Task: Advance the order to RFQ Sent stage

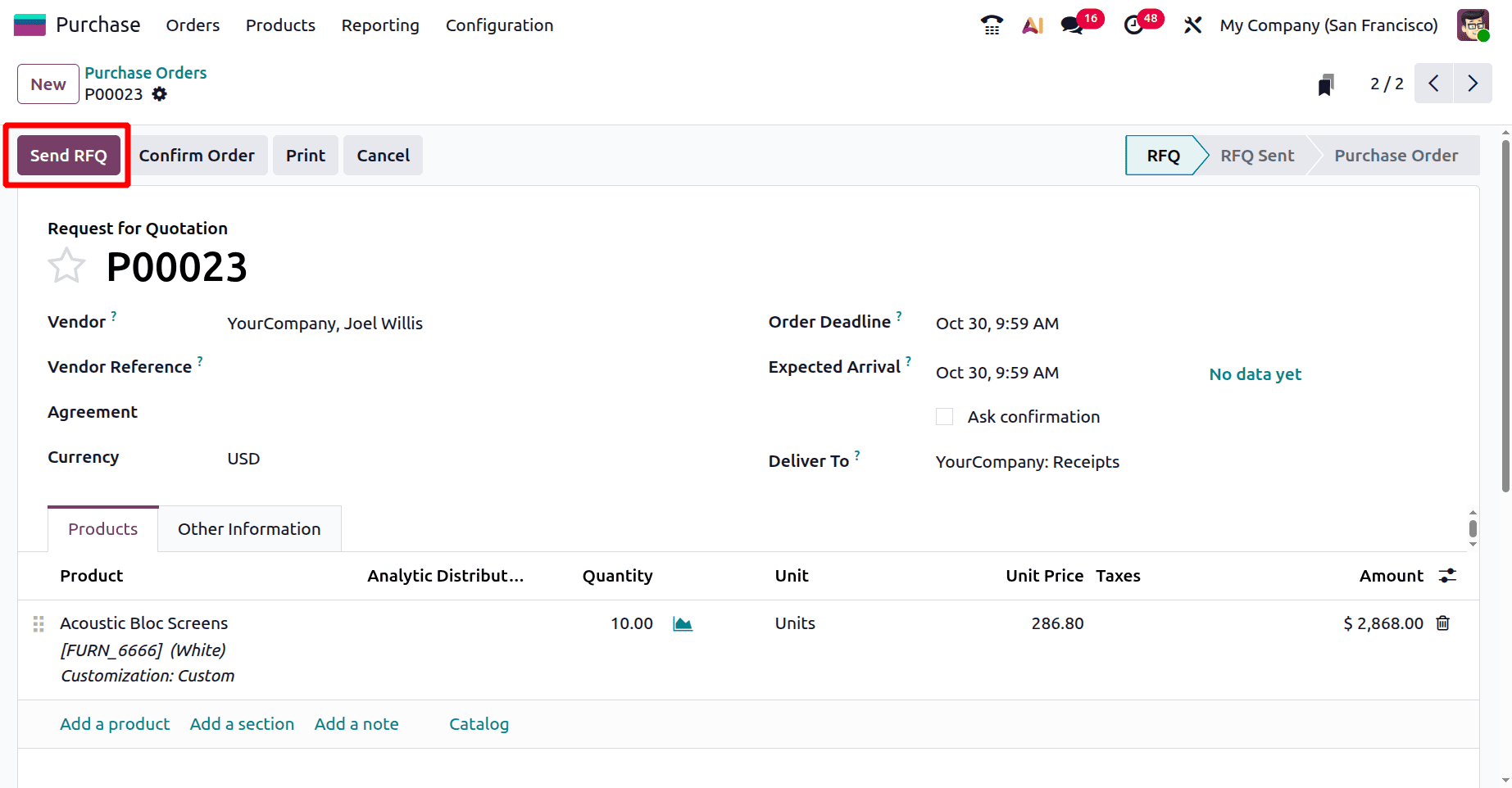Action: click(1257, 155)
